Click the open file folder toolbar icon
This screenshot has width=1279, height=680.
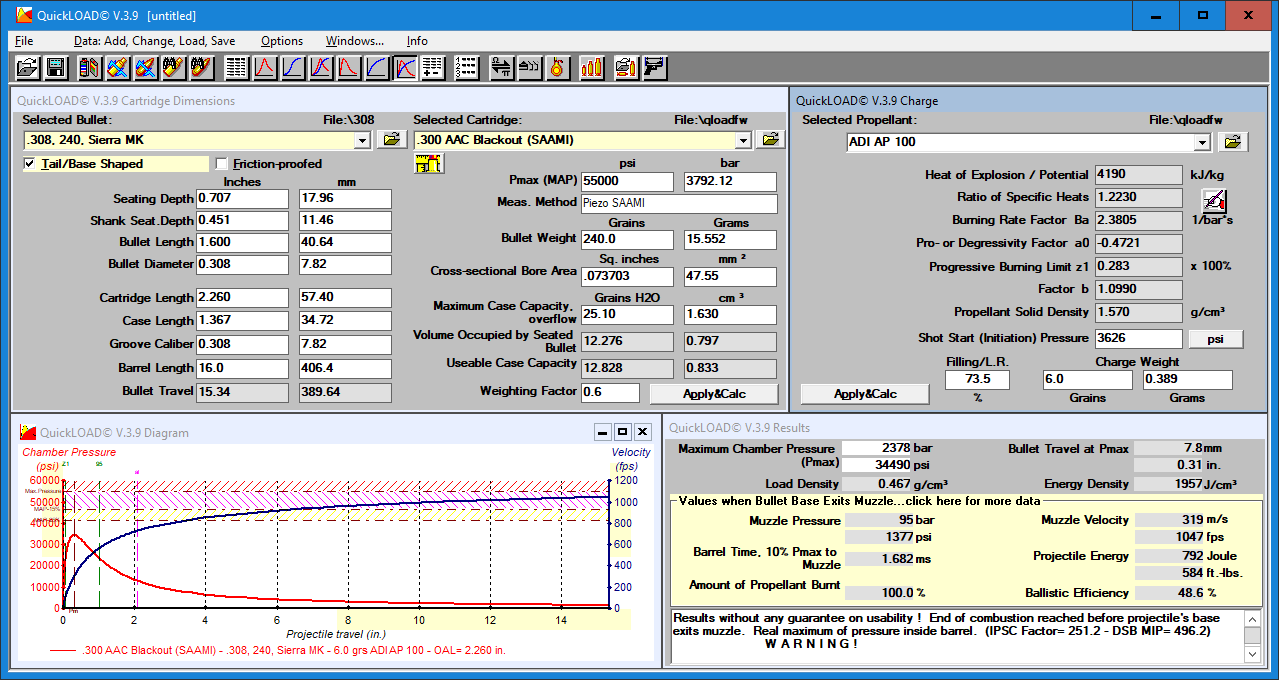[27, 68]
